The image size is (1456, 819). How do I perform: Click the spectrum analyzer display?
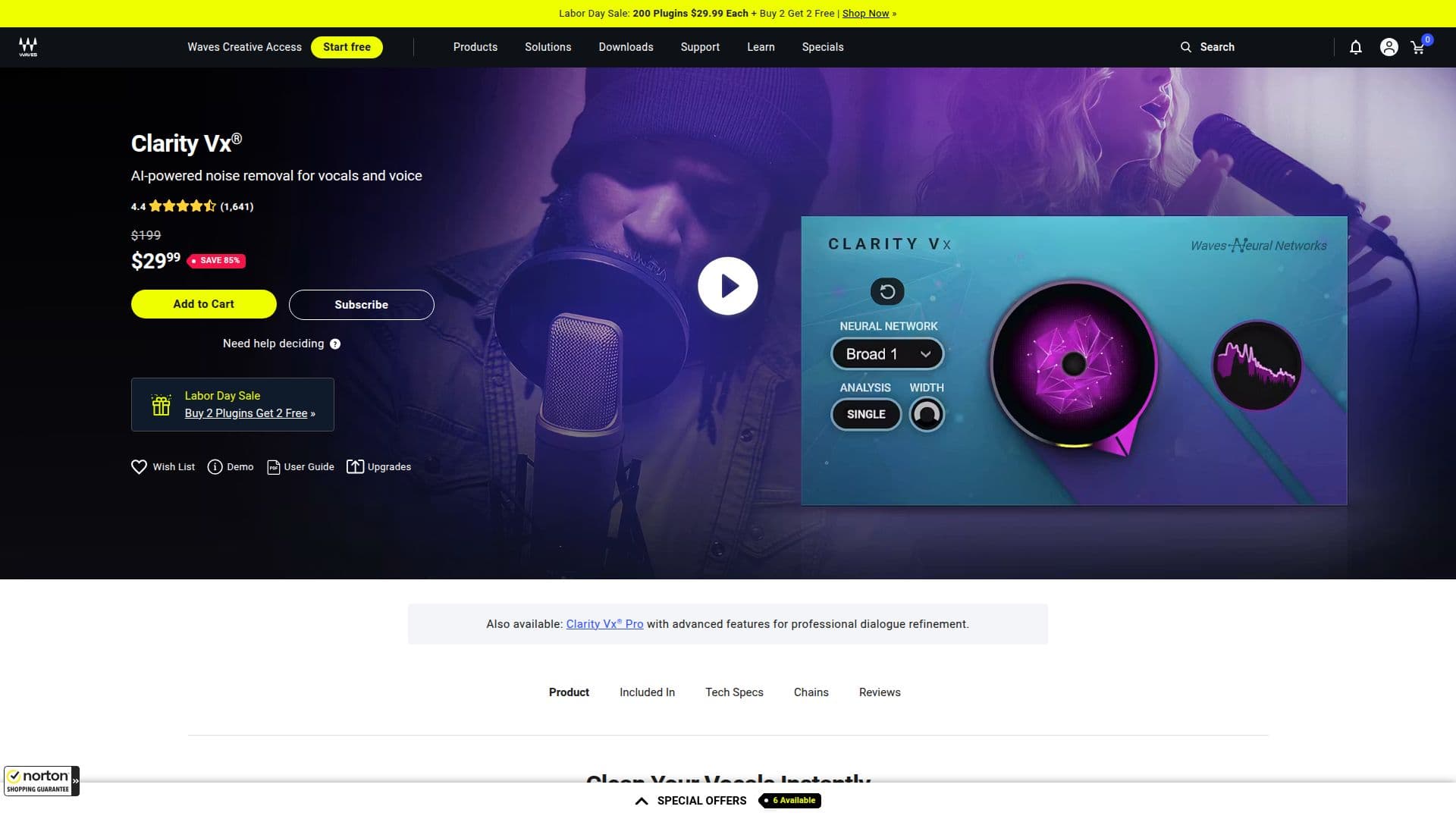(x=1257, y=366)
